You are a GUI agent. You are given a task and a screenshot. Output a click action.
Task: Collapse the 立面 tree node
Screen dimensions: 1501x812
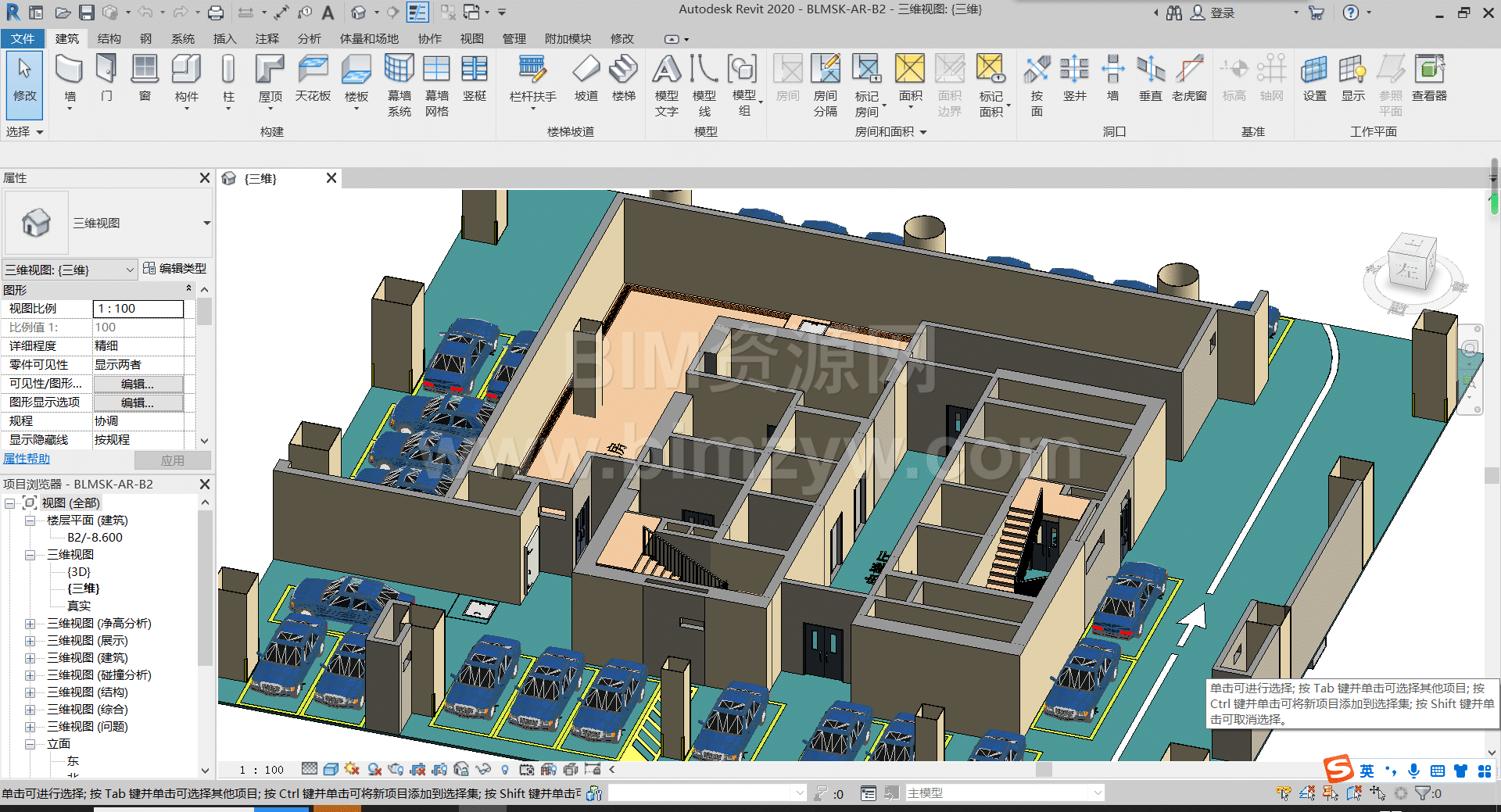pyautogui.click(x=30, y=744)
